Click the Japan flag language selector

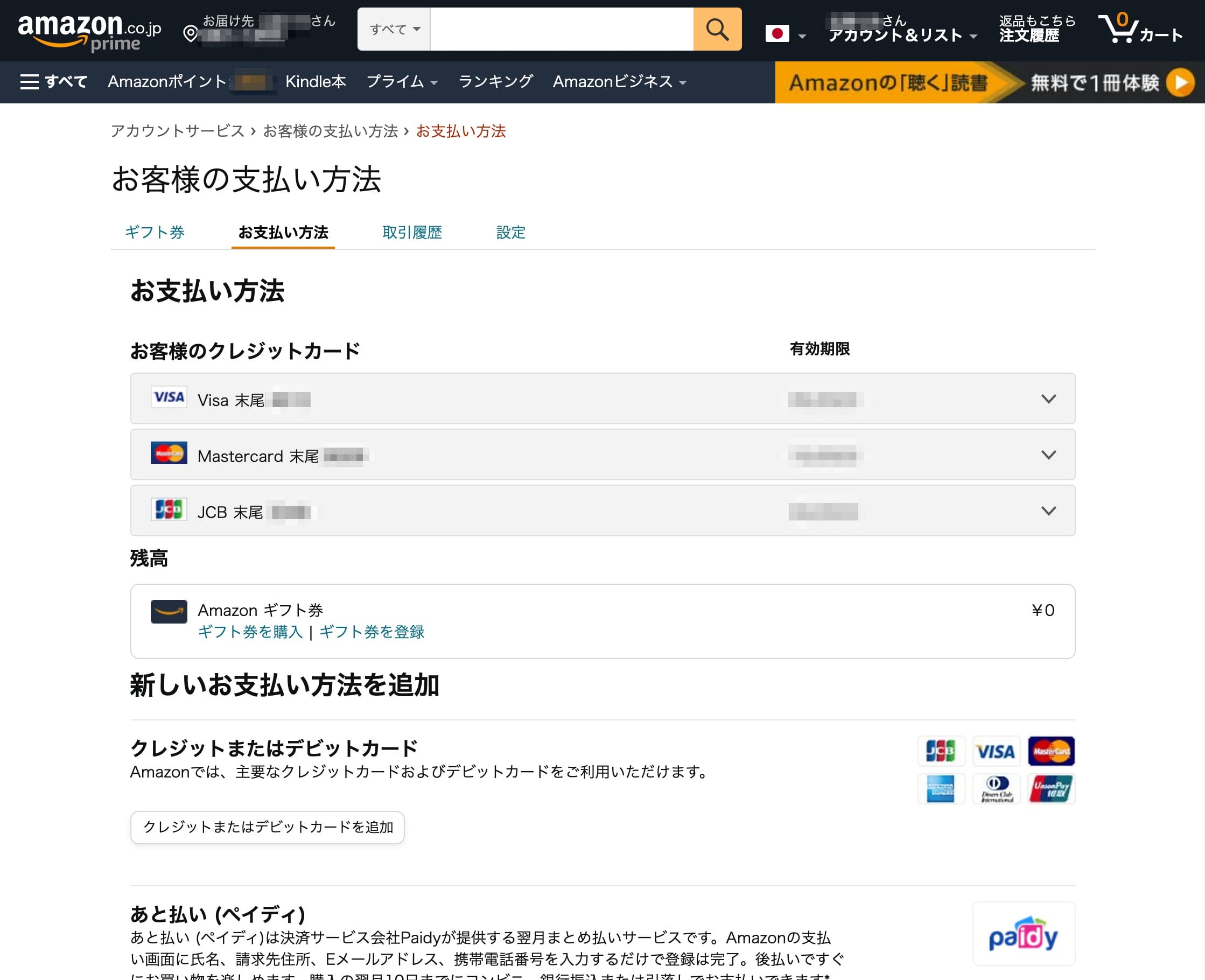coord(777,34)
